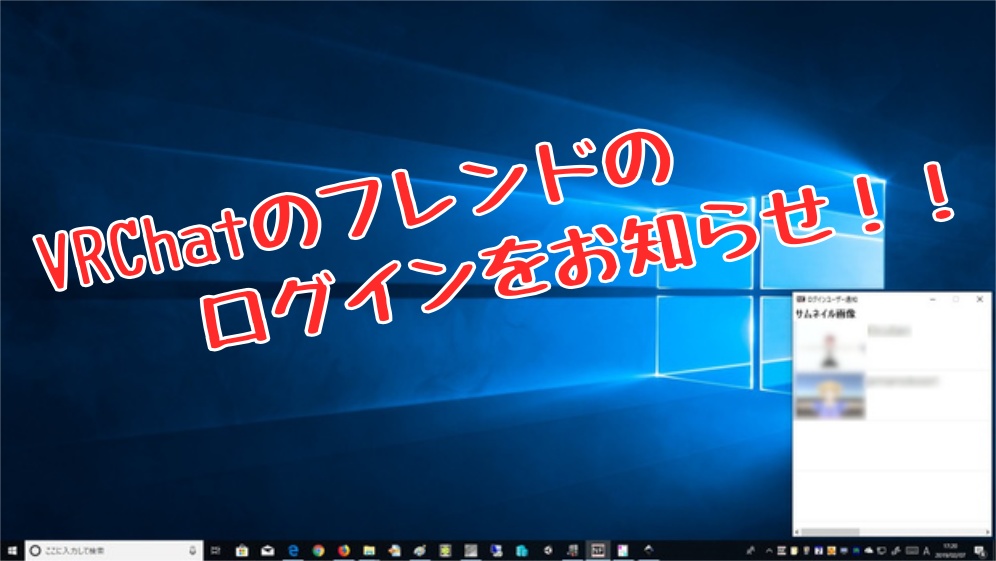
Task: Open the clock and date flyout
Action: click(950, 550)
